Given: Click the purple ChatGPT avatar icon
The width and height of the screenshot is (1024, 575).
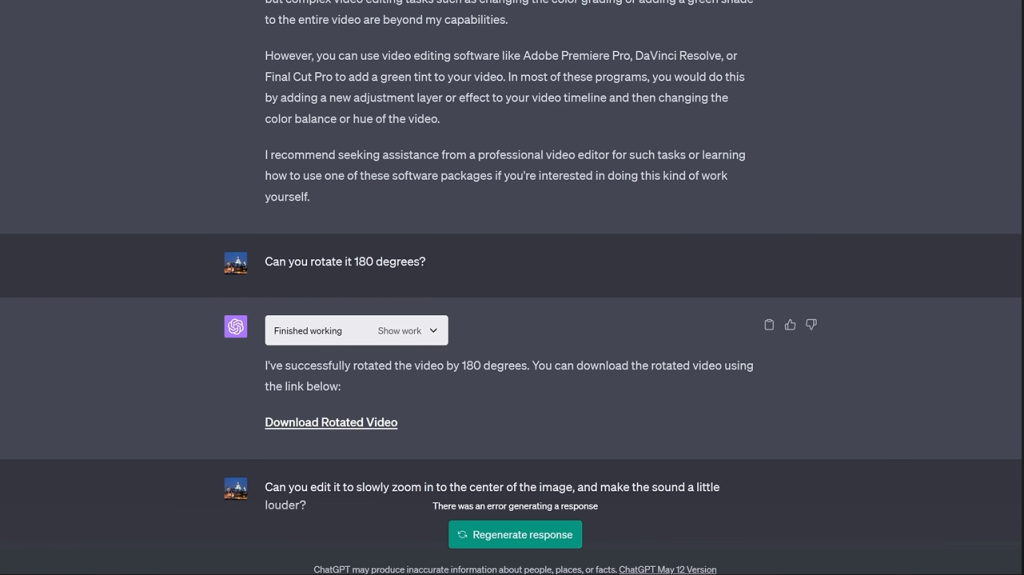Looking at the screenshot, I should point(236,327).
